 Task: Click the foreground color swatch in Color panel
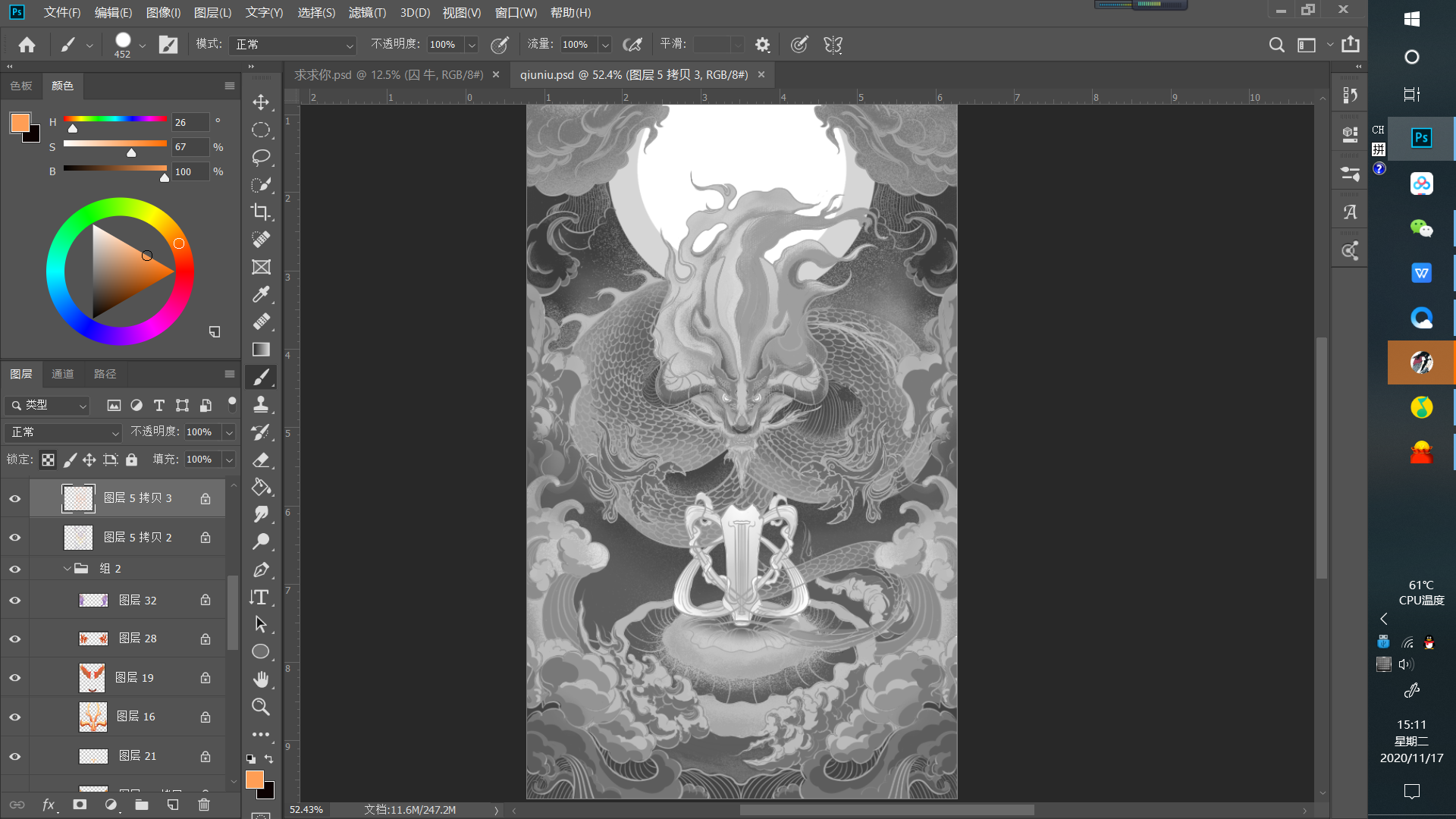click(x=20, y=123)
